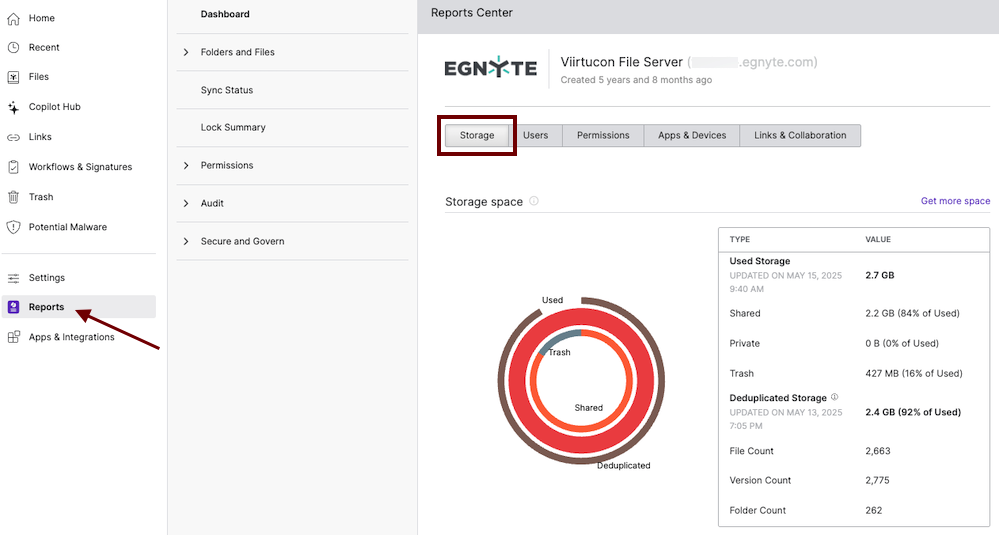This screenshot has height=535, width=999.
Task: Open Workflows & Signatures icon
Action: 13,167
